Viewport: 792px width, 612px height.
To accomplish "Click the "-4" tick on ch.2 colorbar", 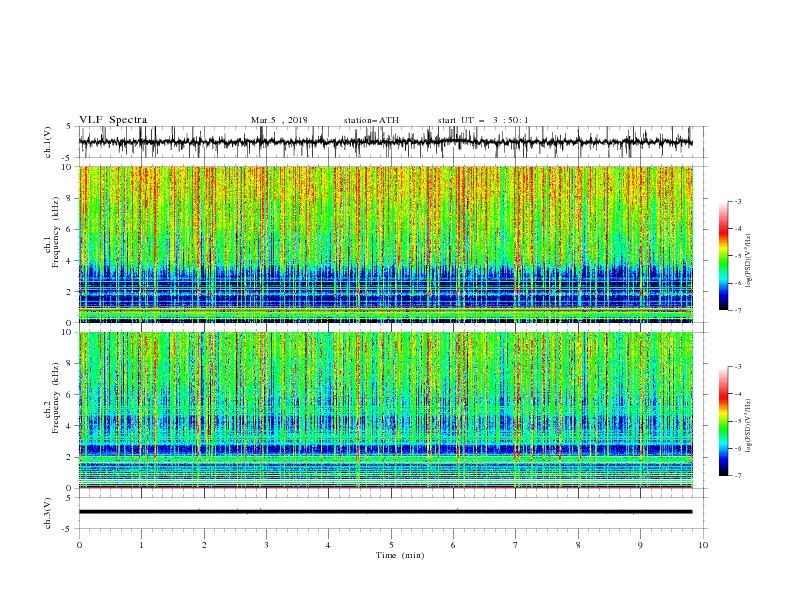I will [737, 394].
